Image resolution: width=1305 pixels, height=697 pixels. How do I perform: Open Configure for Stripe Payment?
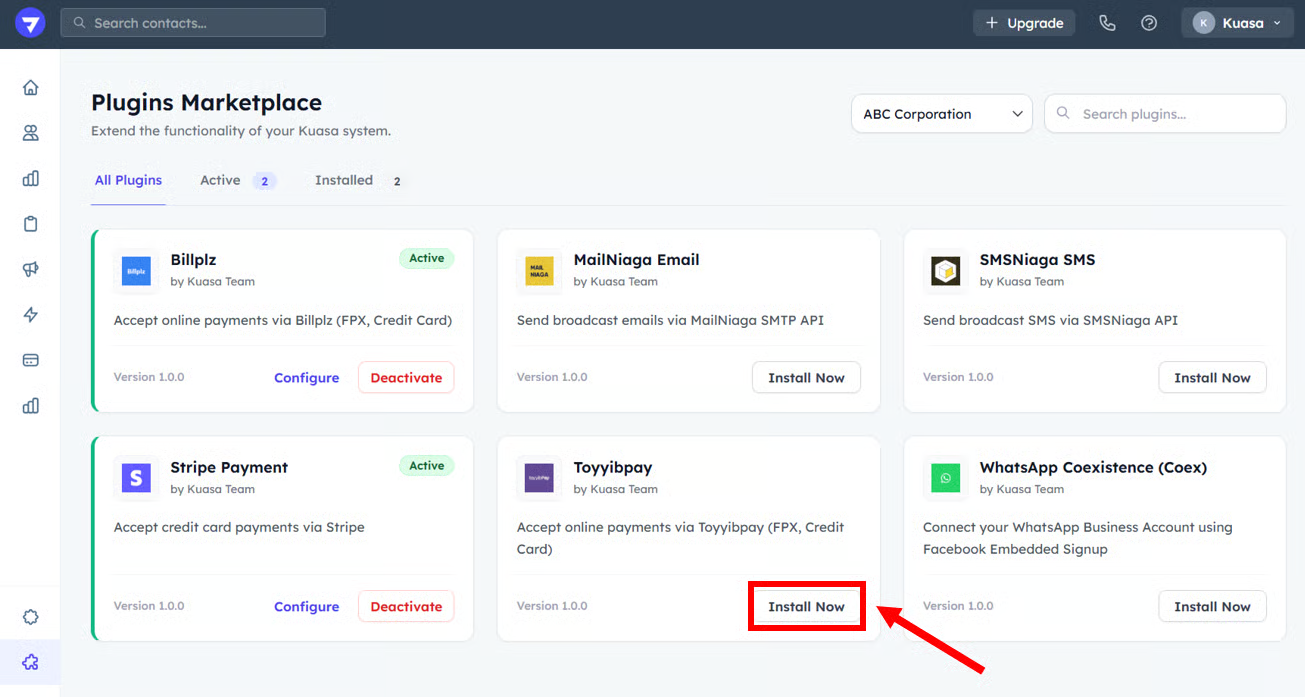tap(306, 606)
